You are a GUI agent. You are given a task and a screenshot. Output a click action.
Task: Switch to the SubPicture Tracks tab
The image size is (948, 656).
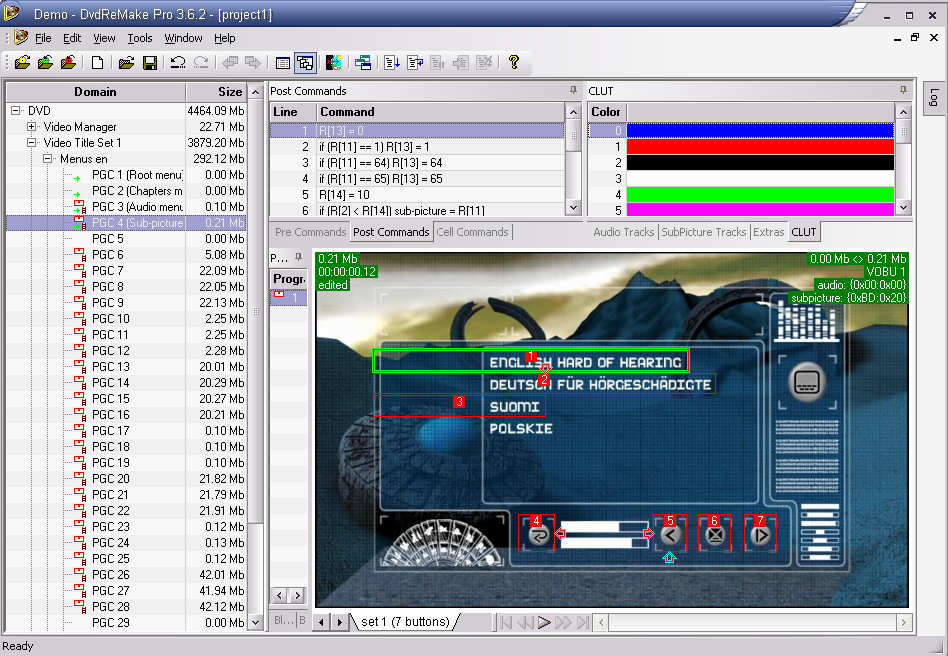click(x=704, y=232)
